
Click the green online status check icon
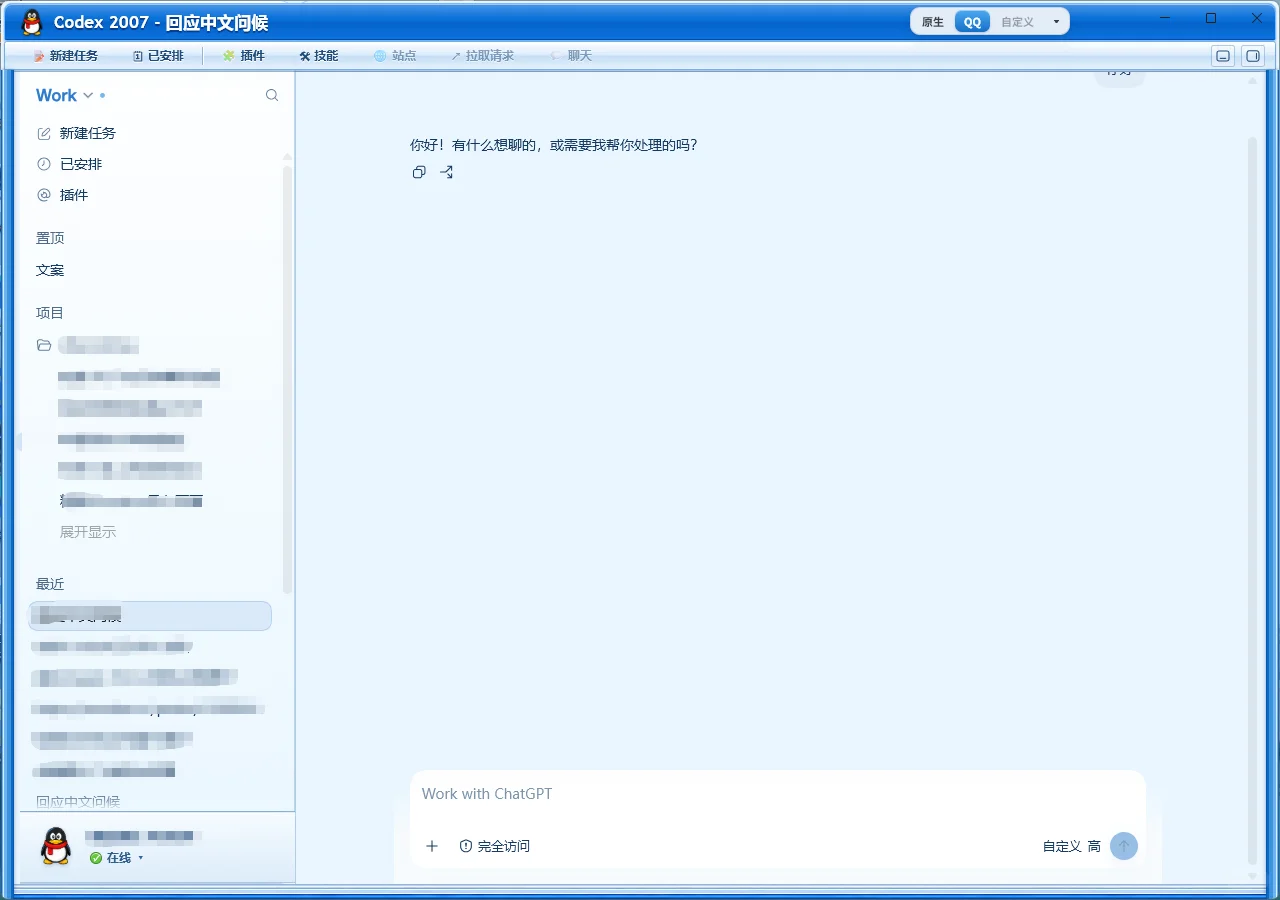[96, 858]
